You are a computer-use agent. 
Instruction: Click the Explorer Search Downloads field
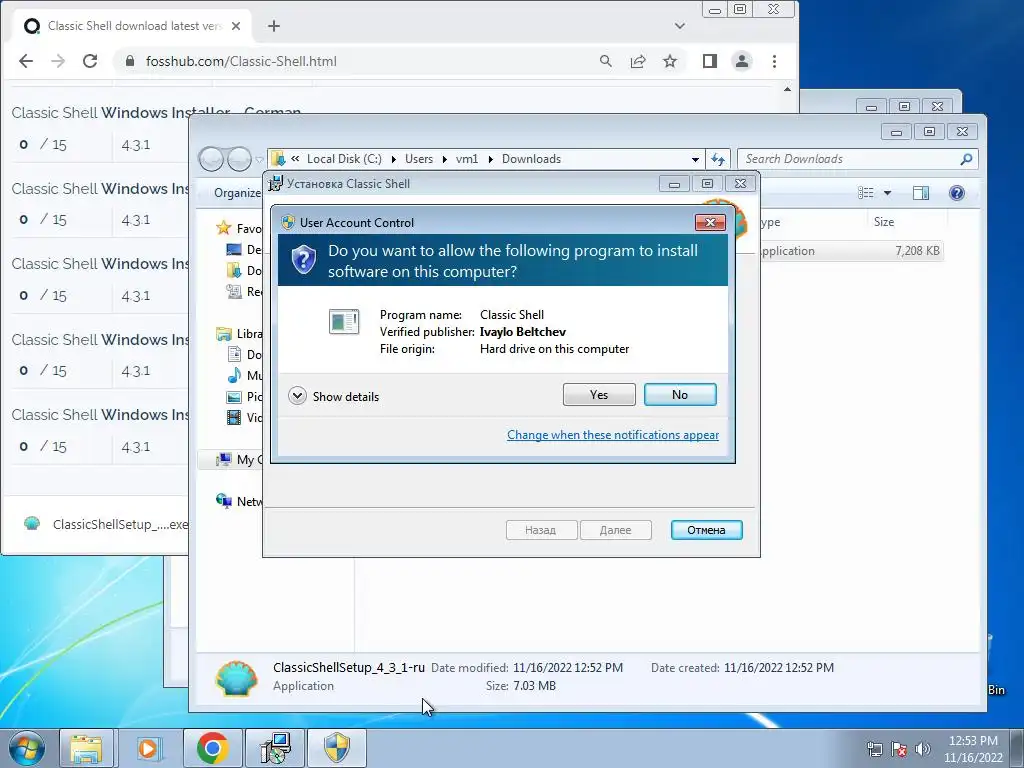coord(857,159)
